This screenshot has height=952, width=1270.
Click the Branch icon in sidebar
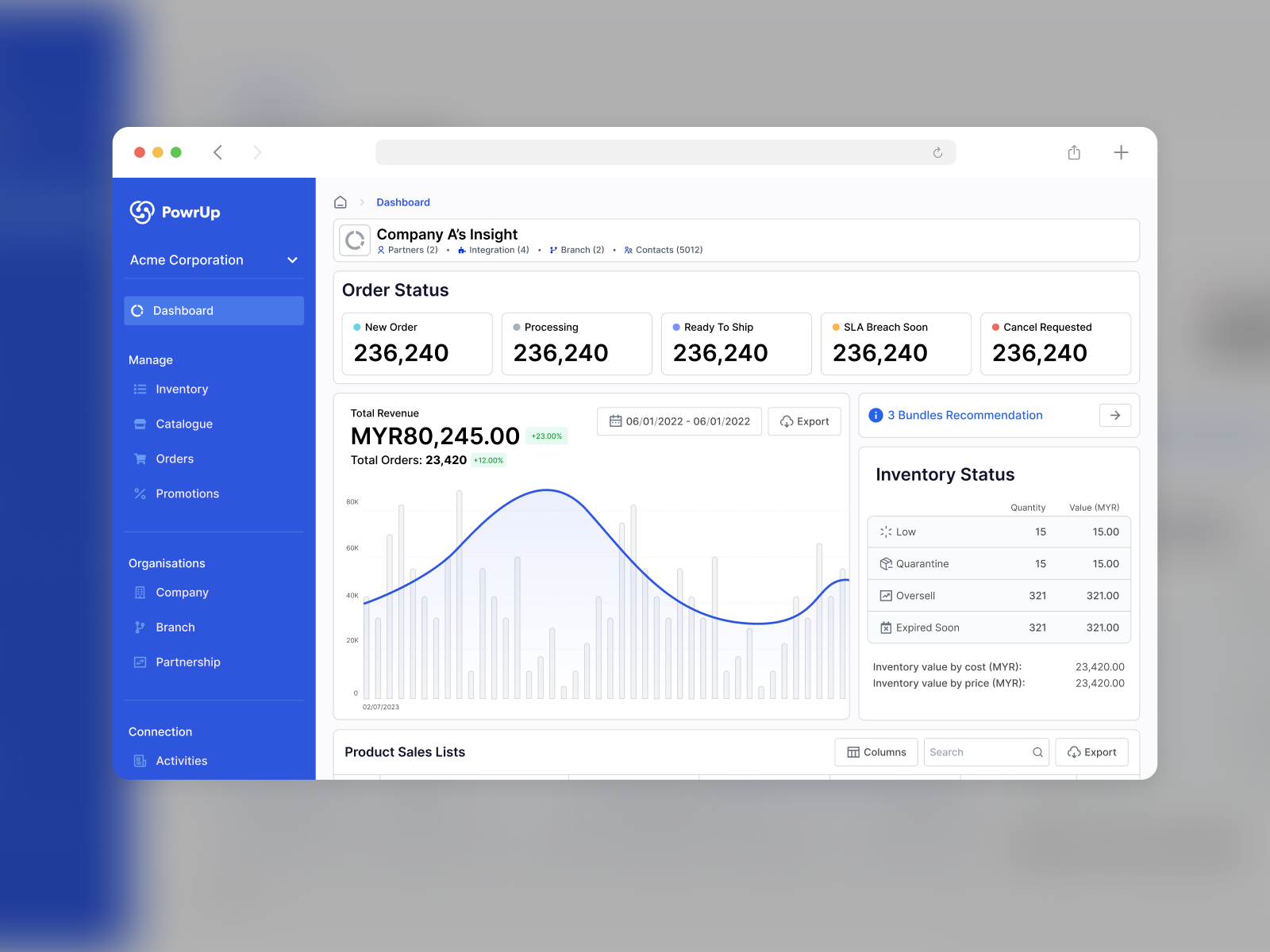140,628
